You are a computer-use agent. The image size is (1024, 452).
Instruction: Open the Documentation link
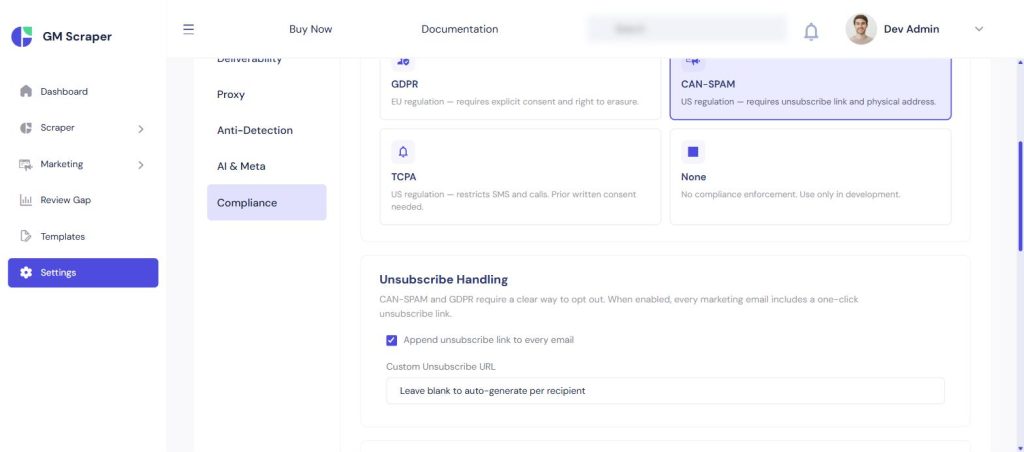pyautogui.click(x=460, y=29)
